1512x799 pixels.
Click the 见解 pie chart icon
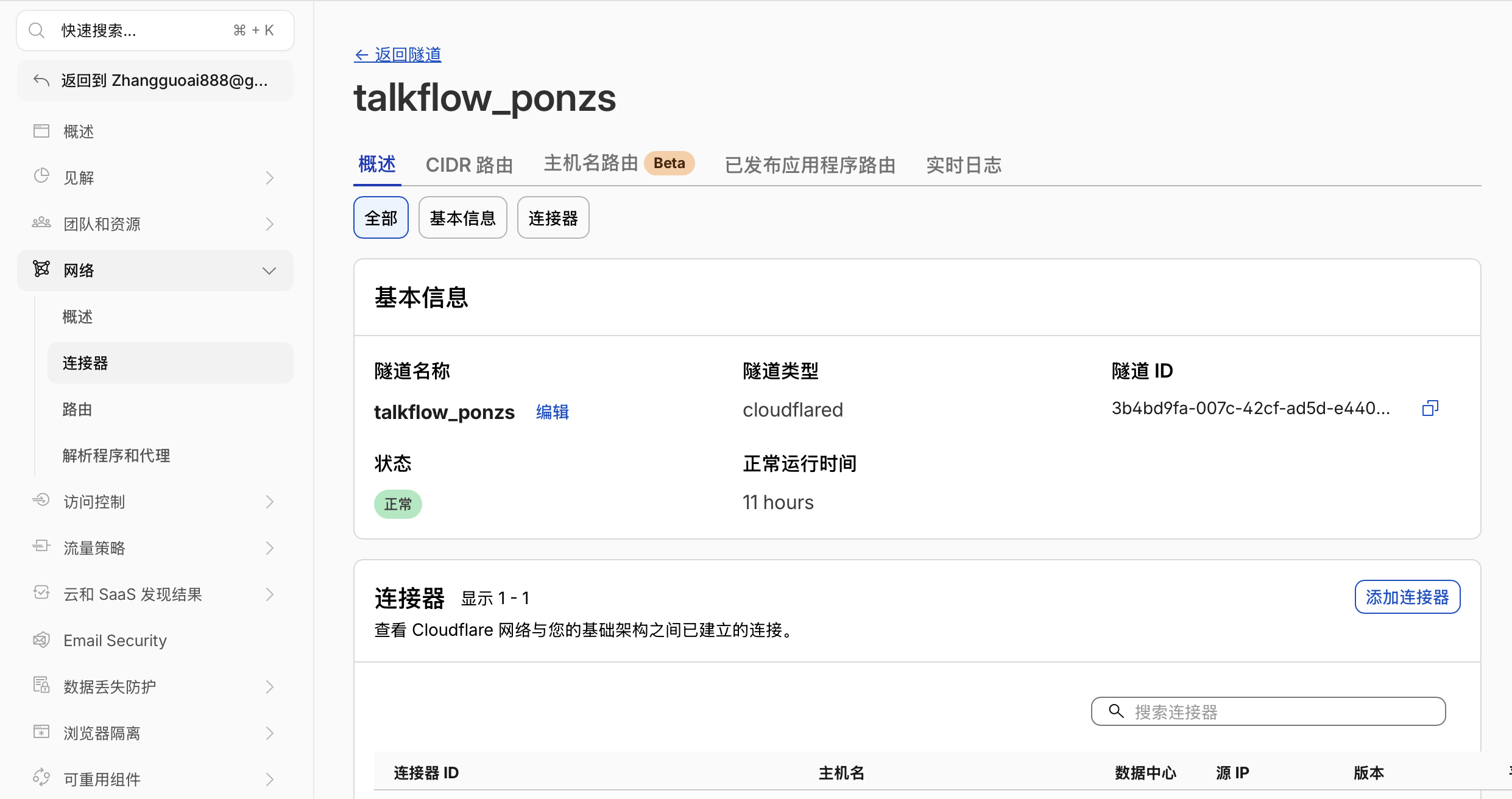point(41,176)
